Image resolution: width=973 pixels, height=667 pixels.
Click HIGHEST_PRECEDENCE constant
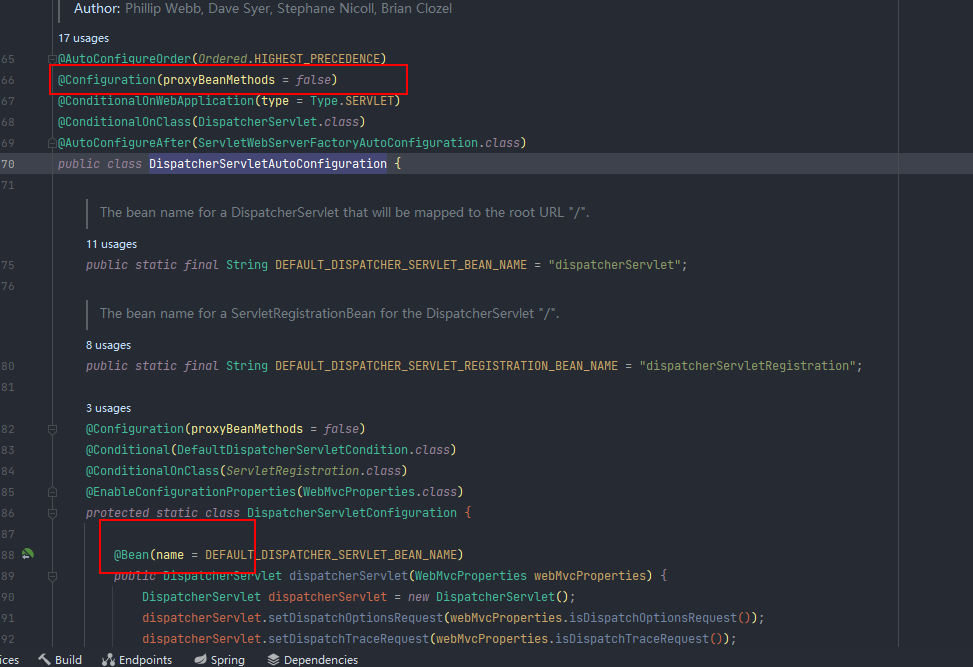click(316, 59)
